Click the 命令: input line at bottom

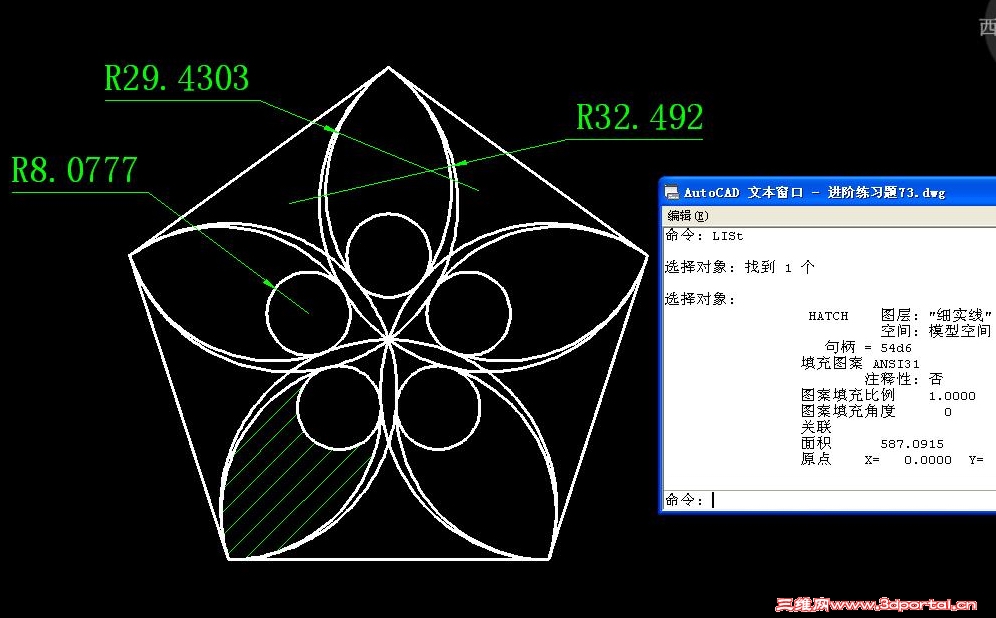tap(829, 500)
